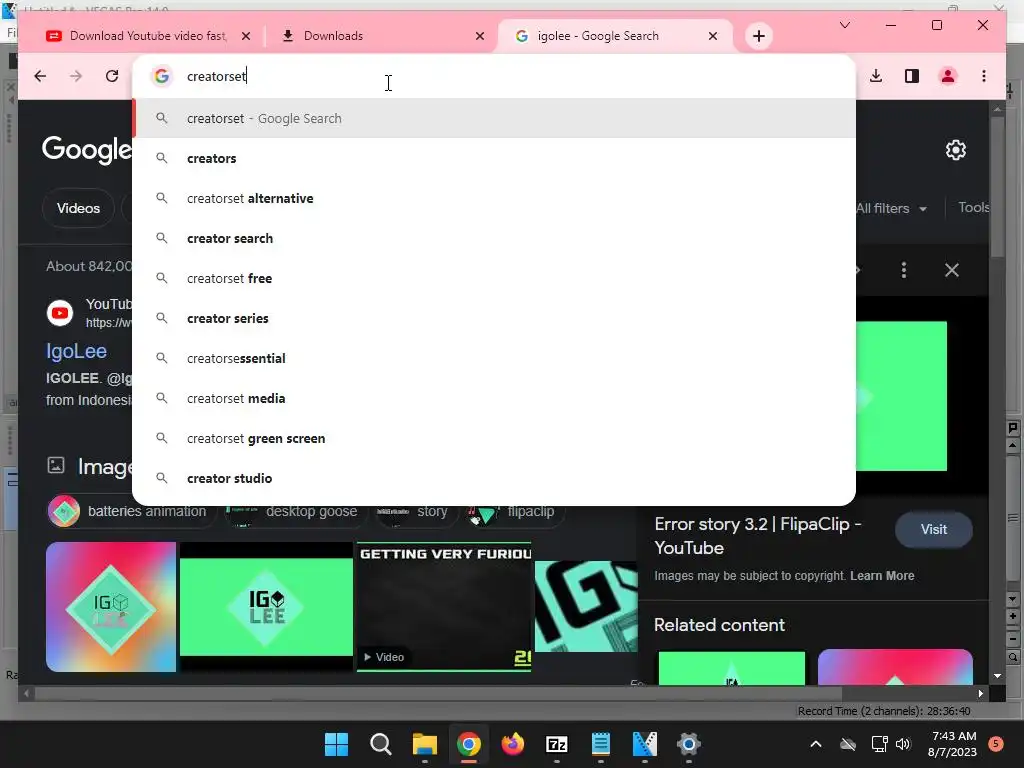Reload the current page
Viewport: 1024px width, 768px height.
[x=112, y=76]
